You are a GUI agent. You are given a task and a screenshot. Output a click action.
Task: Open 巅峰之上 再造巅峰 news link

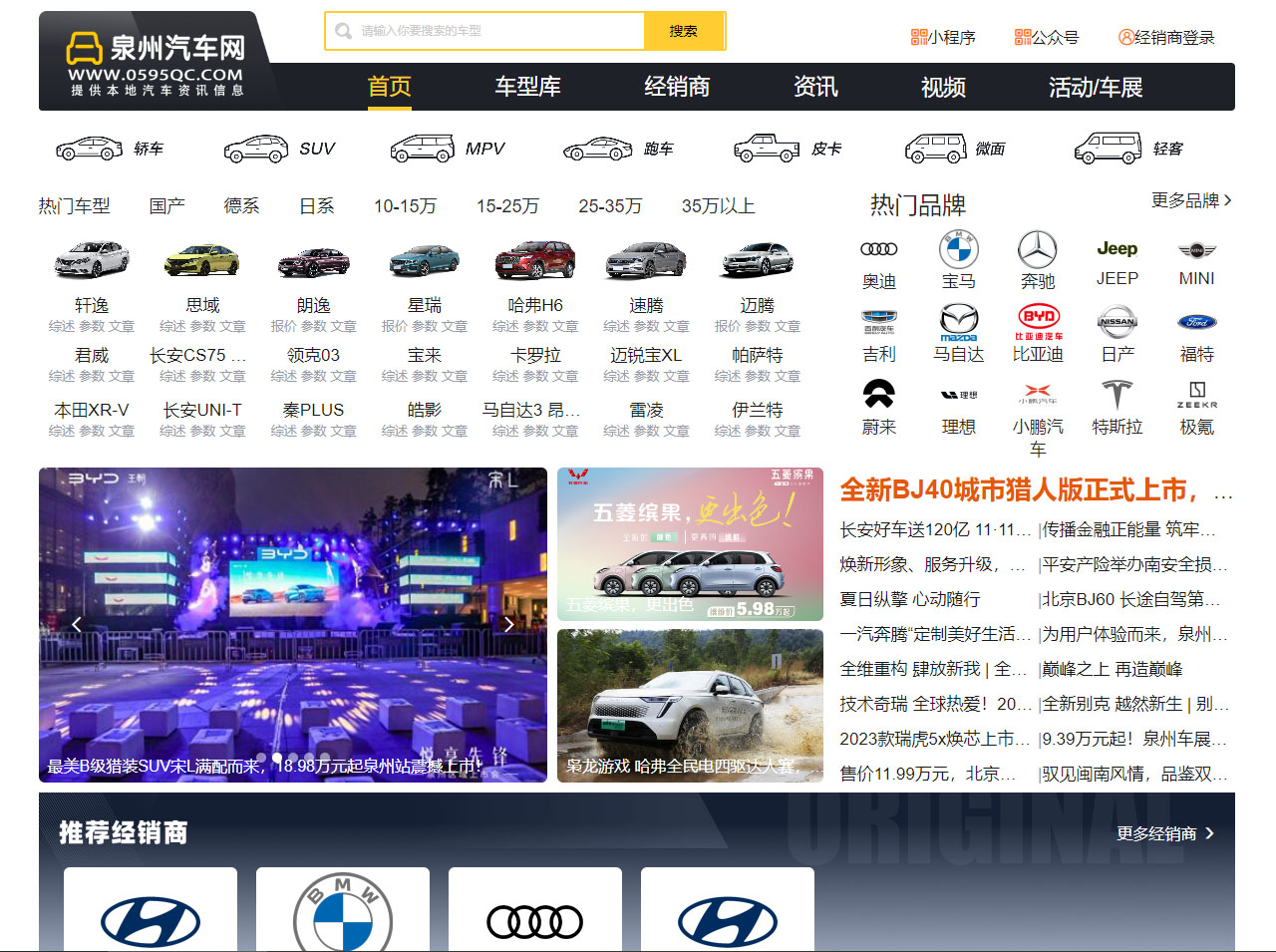(x=1113, y=670)
